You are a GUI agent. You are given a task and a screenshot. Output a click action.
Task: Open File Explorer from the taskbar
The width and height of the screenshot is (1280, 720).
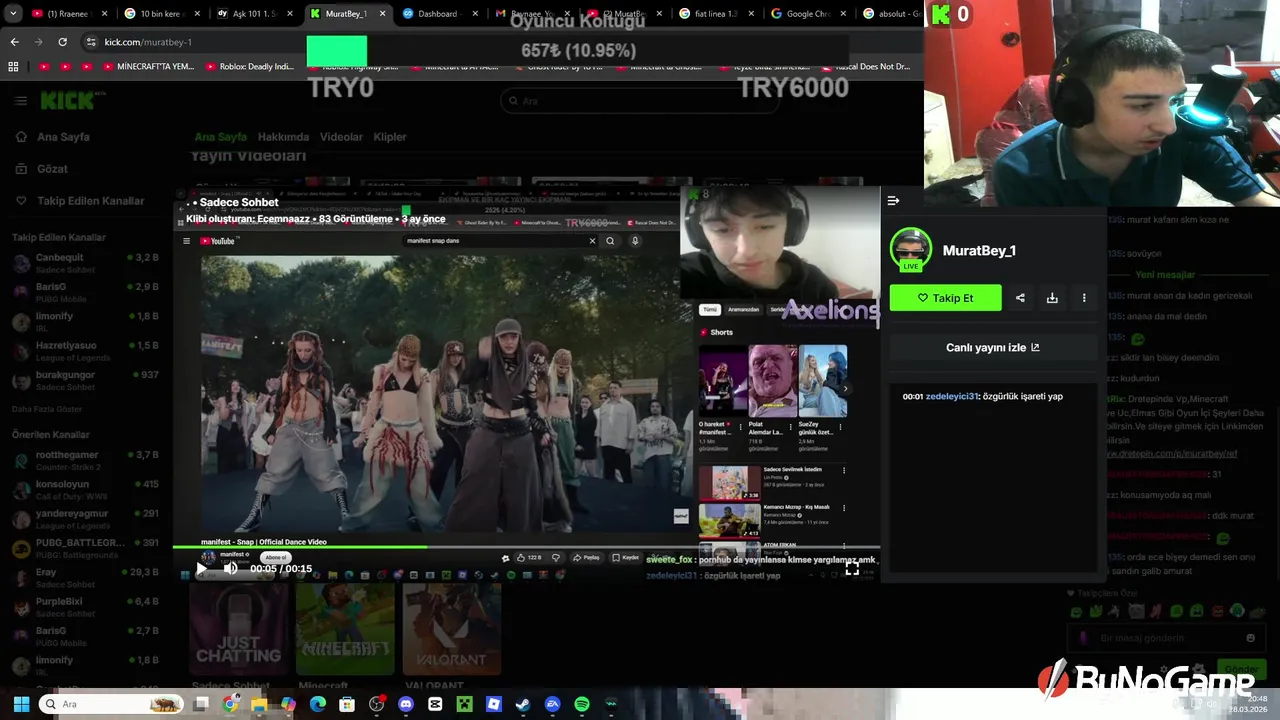(x=259, y=704)
